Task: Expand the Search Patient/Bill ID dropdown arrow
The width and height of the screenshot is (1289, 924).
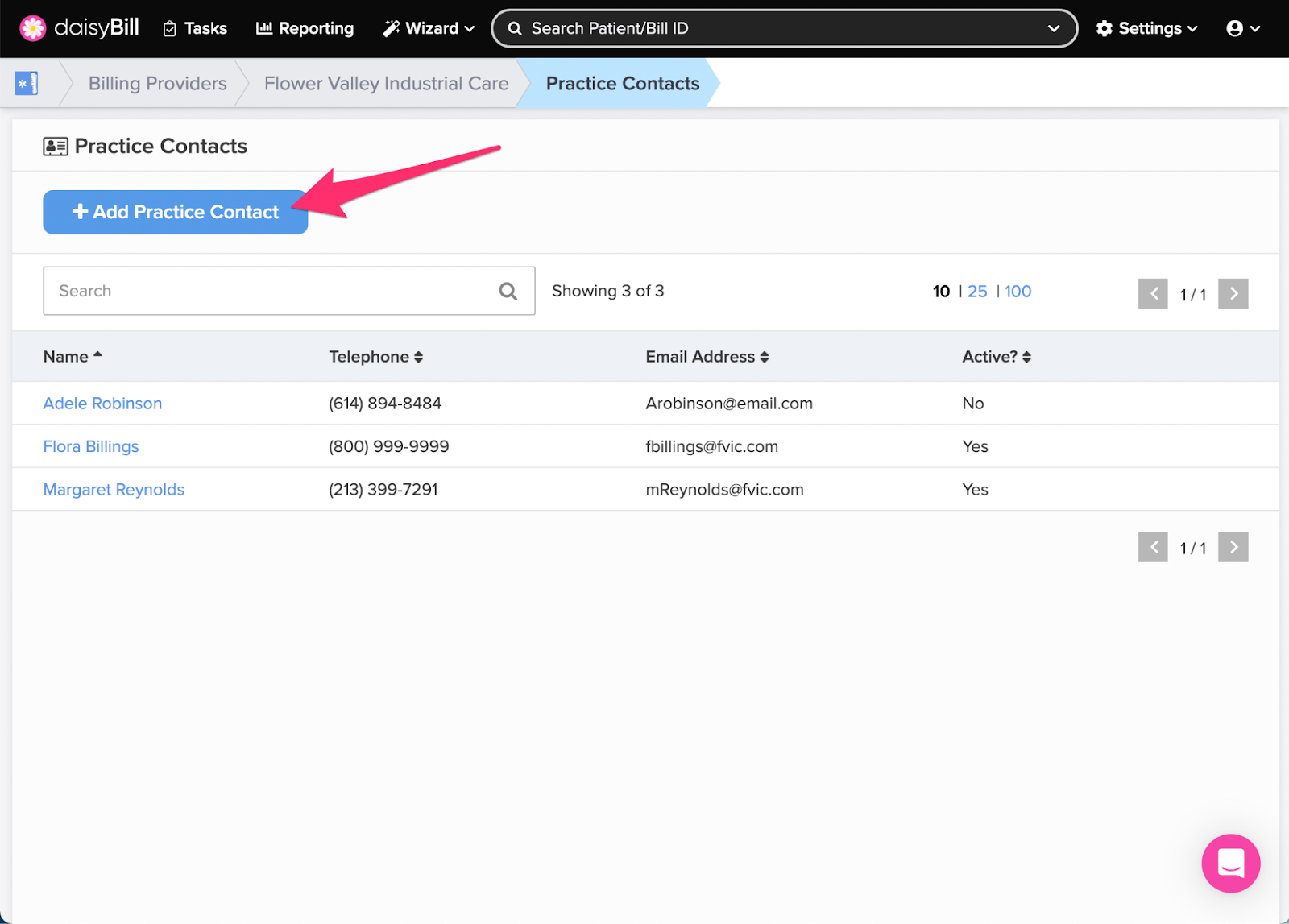Action: point(1053,28)
